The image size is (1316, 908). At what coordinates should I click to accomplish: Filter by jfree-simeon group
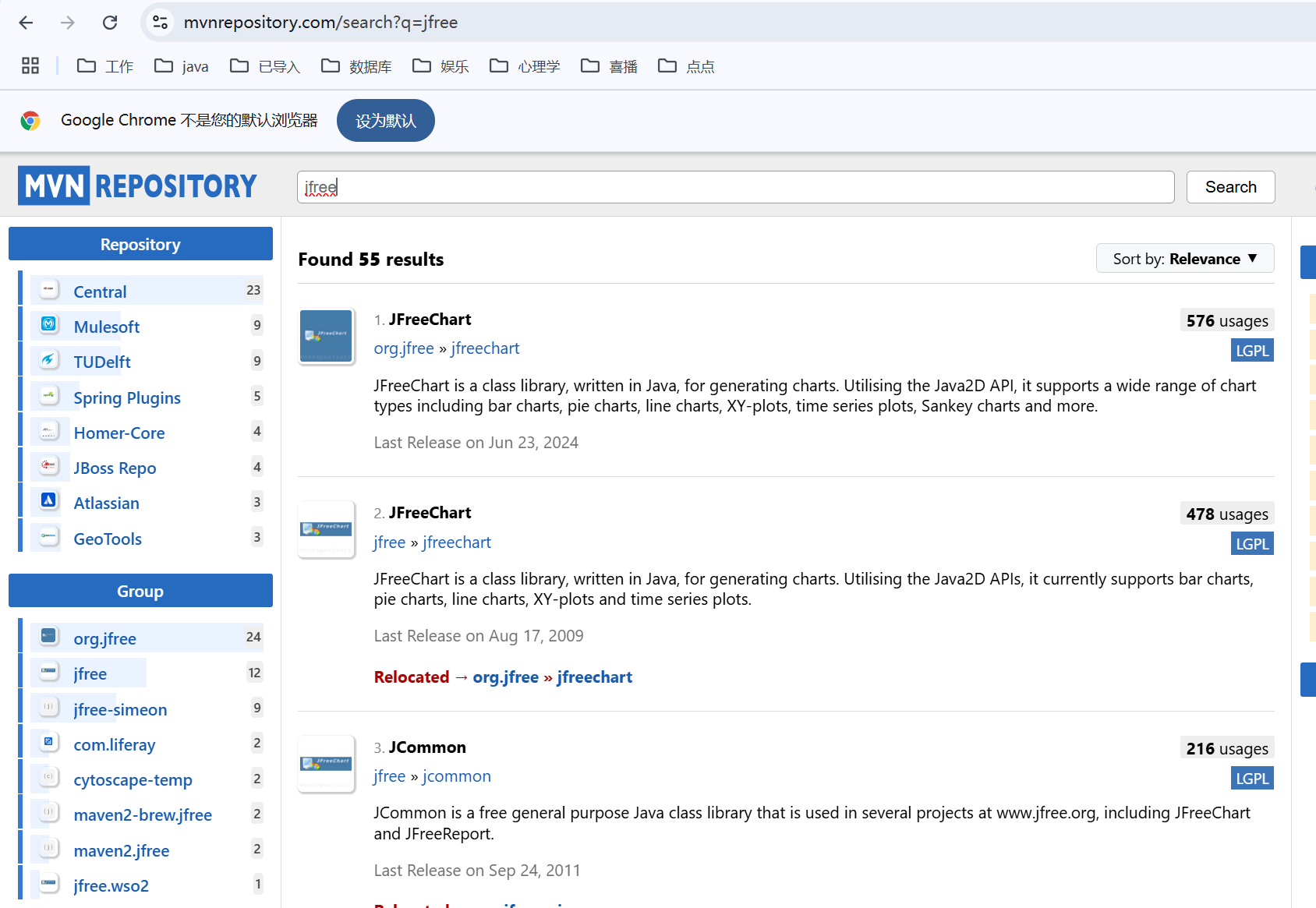pos(121,710)
